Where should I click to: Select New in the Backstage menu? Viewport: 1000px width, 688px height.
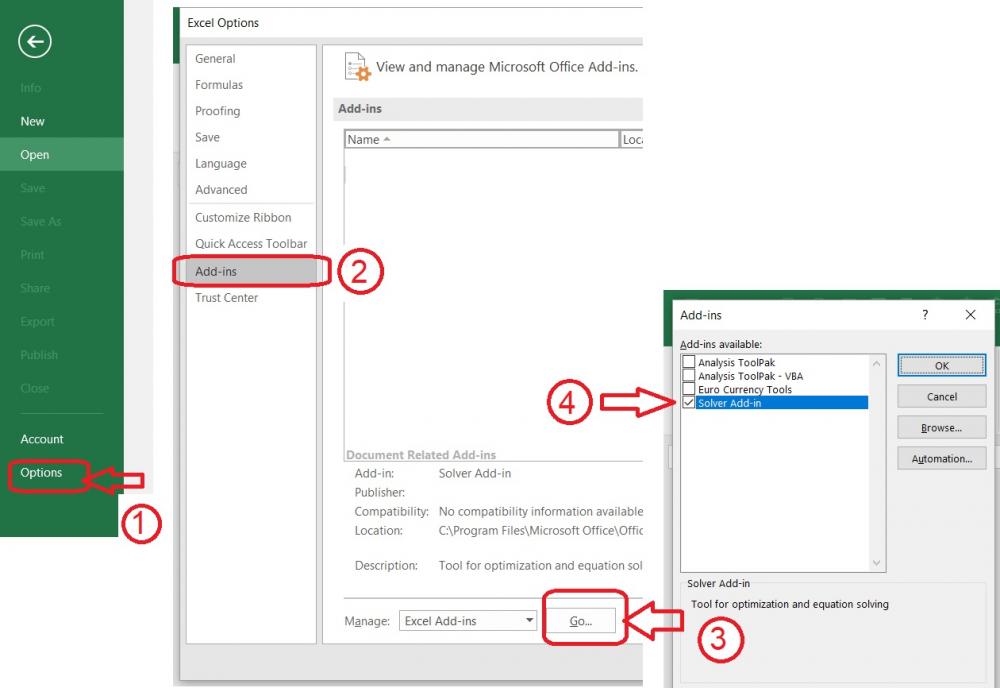[33, 121]
